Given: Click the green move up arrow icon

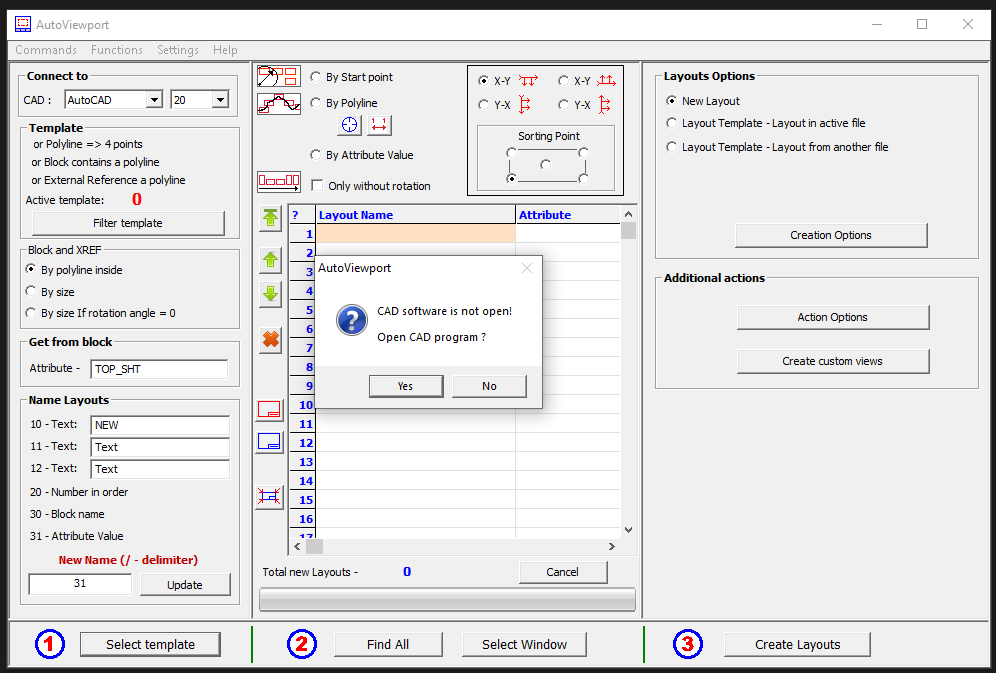Looking at the screenshot, I should 270,261.
